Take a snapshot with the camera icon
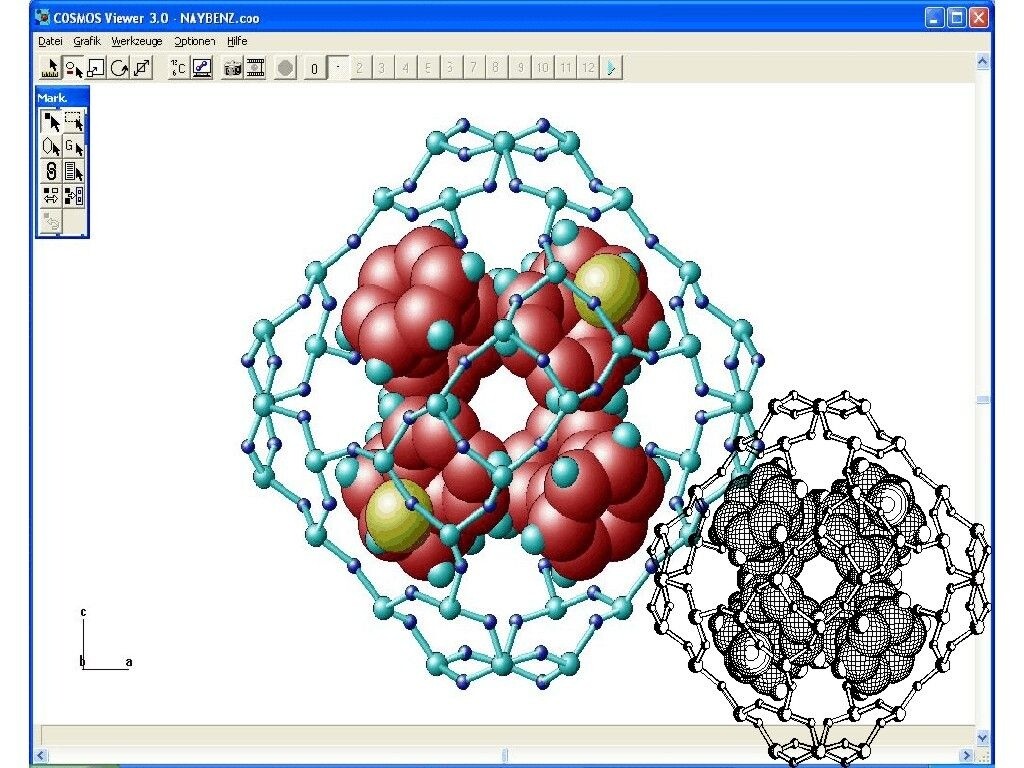The image size is (1024, 768). tap(232, 68)
